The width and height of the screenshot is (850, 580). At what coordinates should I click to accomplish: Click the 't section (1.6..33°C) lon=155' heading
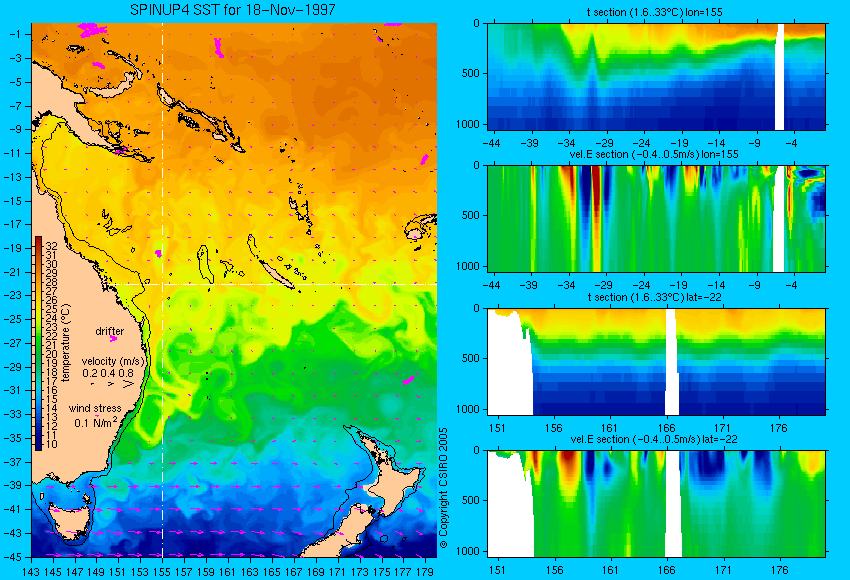coord(654,12)
